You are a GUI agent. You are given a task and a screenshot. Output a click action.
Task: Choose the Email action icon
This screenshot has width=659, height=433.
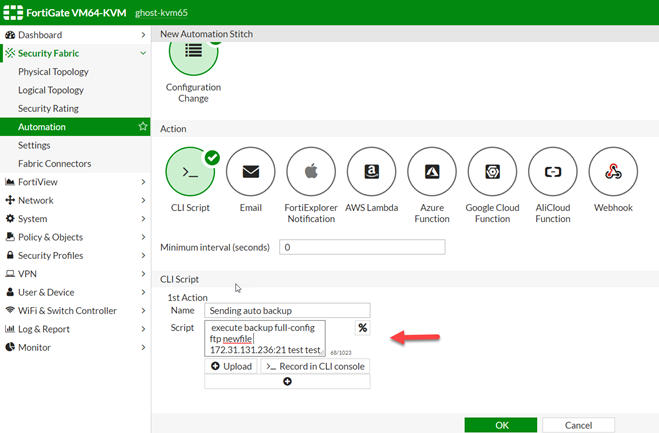(250, 172)
